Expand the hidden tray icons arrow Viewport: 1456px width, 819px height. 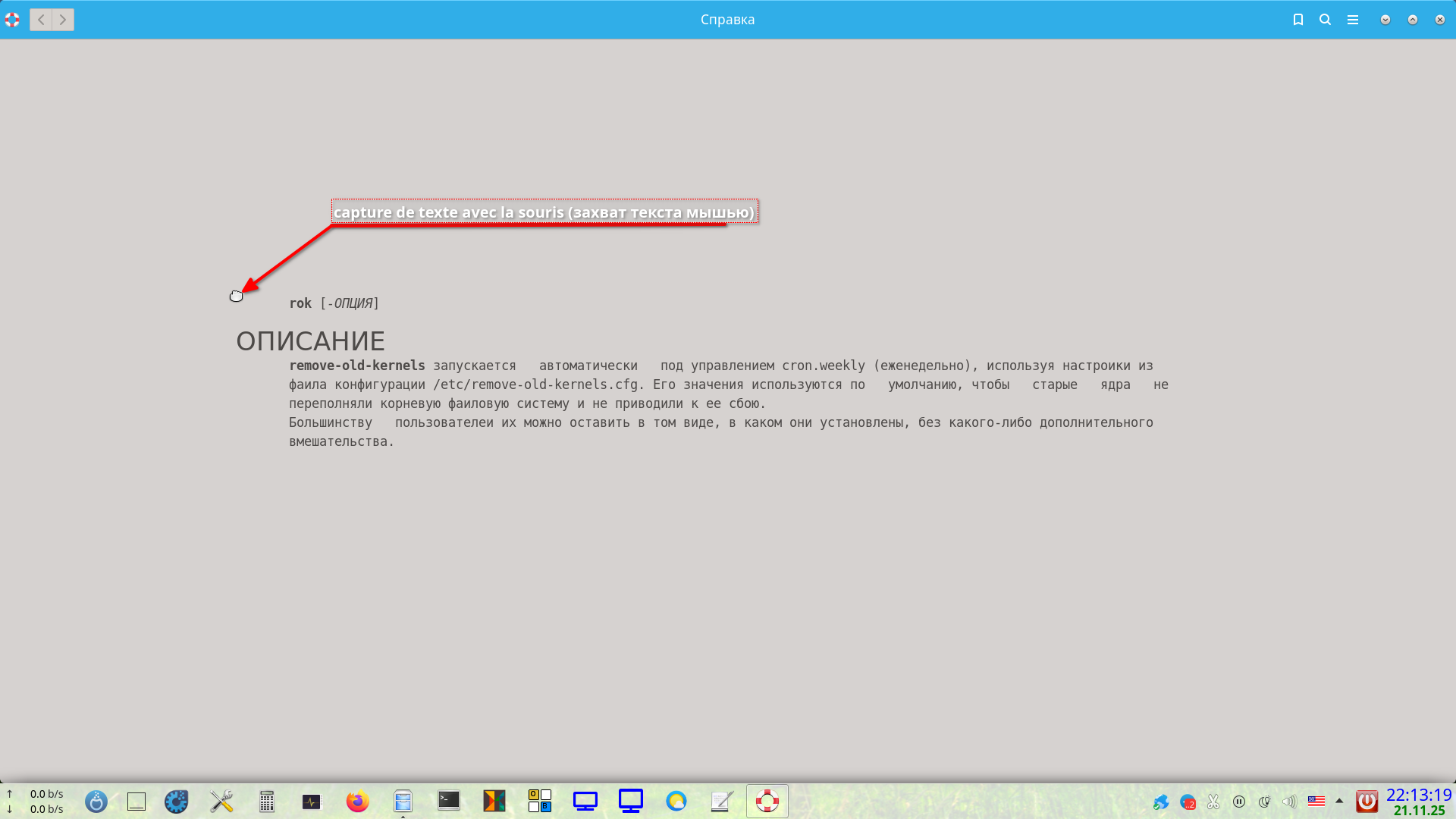pyautogui.click(x=1338, y=802)
